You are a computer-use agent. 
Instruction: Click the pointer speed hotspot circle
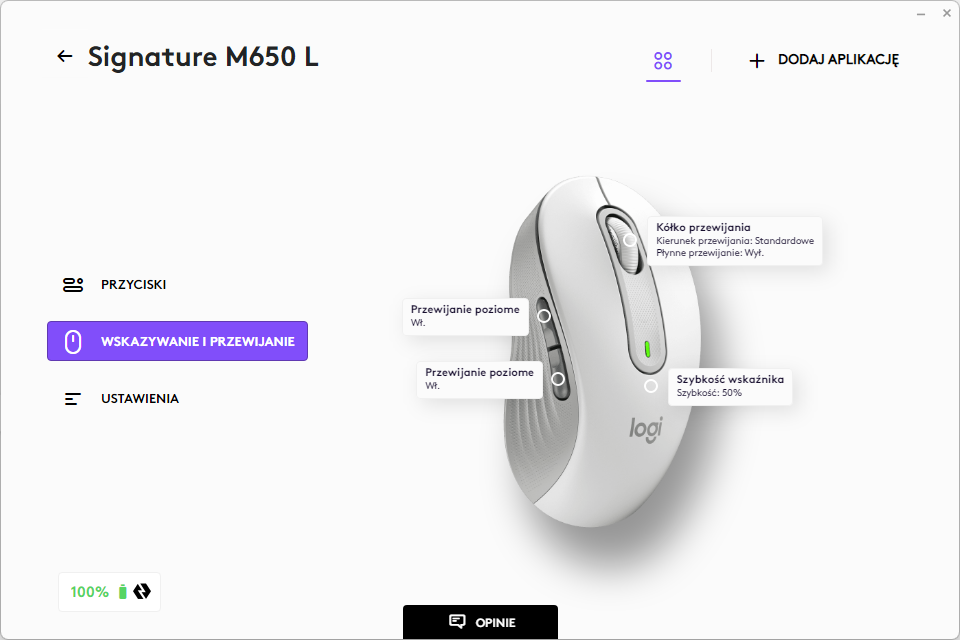pyautogui.click(x=651, y=386)
